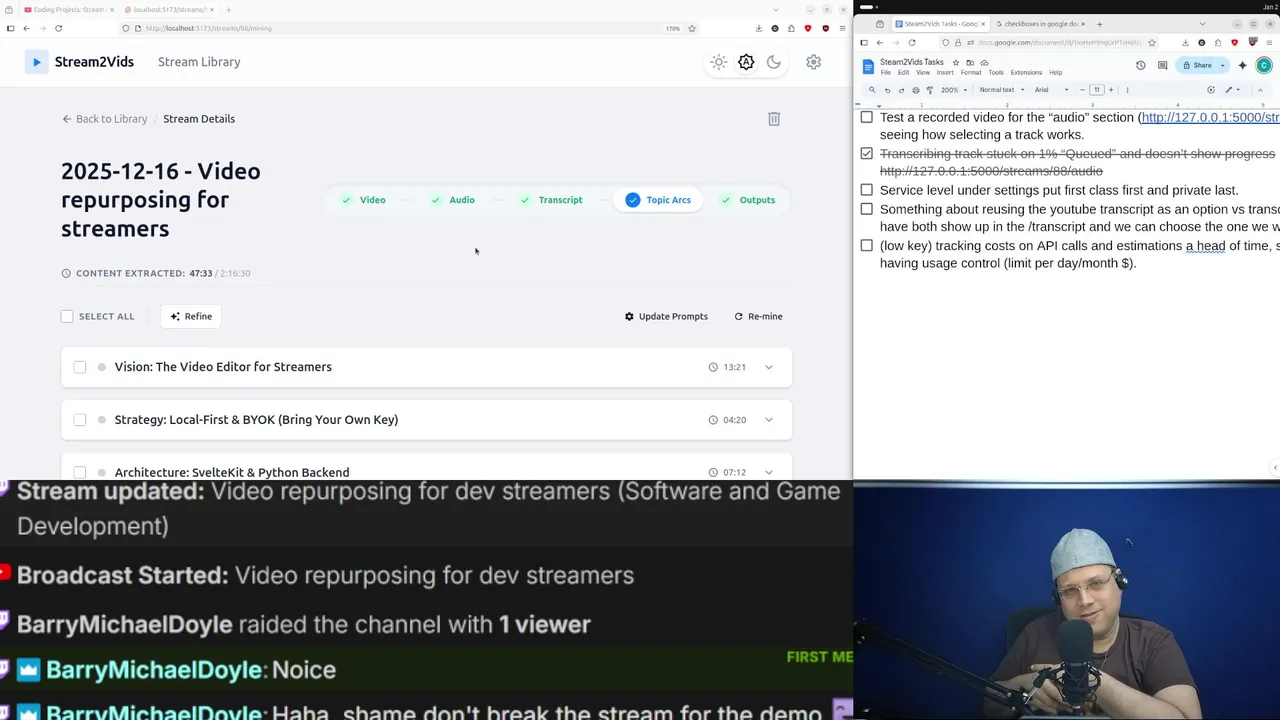Open the Arial font dropdown
This screenshot has height=720, width=1280.
coord(1051,90)
